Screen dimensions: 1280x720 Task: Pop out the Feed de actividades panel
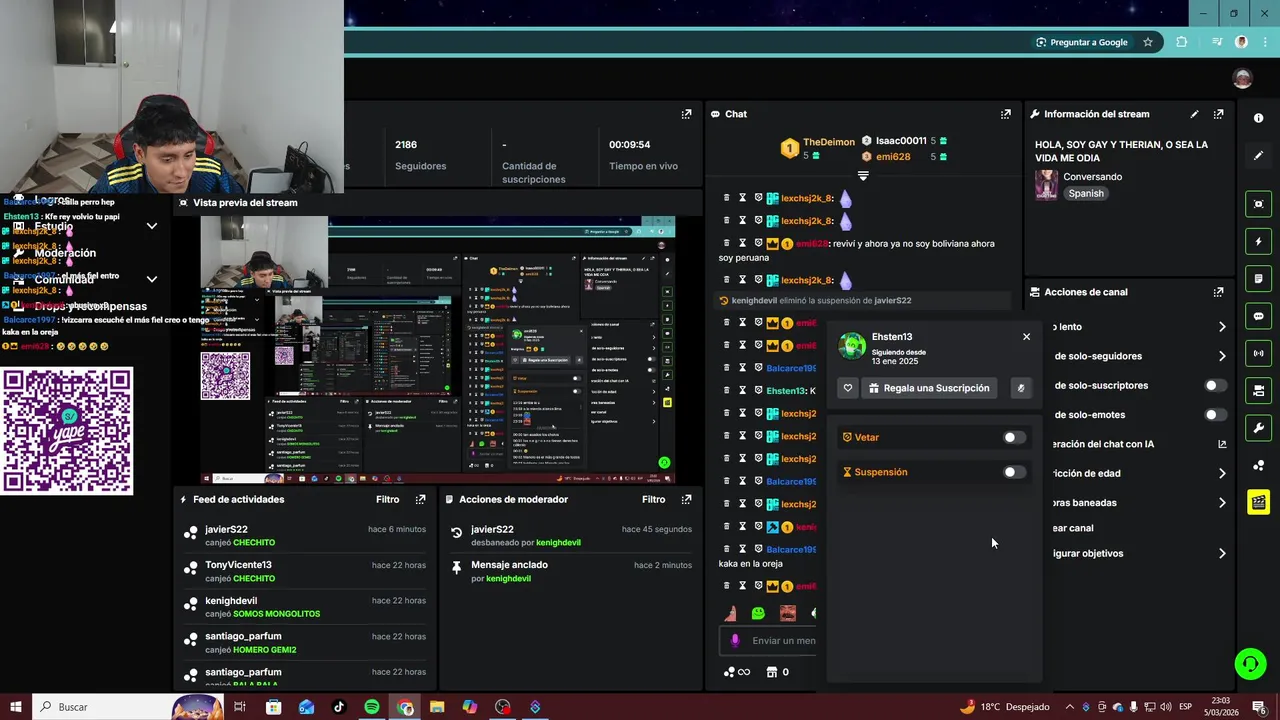[420, 499]
